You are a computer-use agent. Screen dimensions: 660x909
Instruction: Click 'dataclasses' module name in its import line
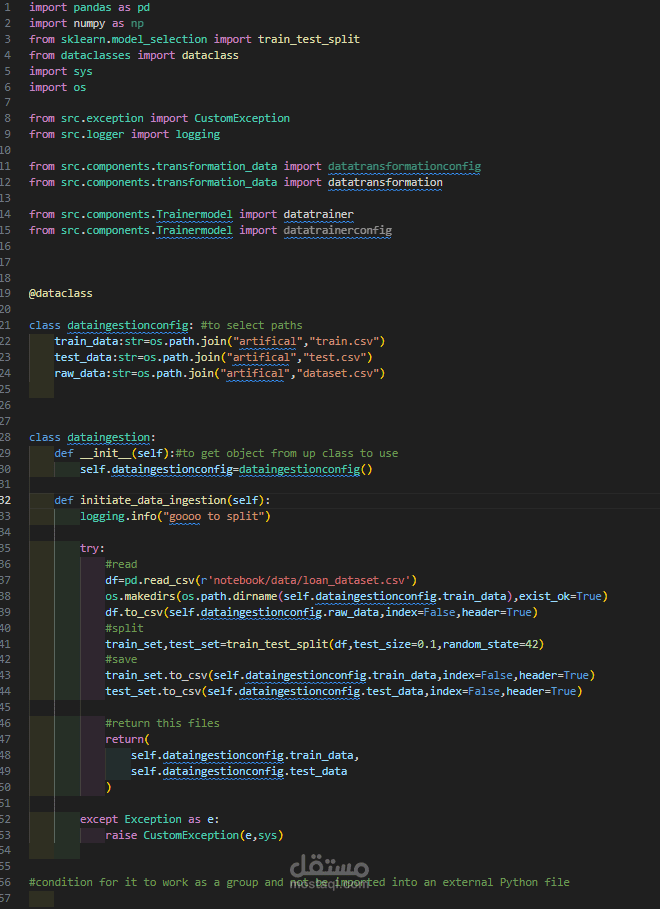point(96,55)
